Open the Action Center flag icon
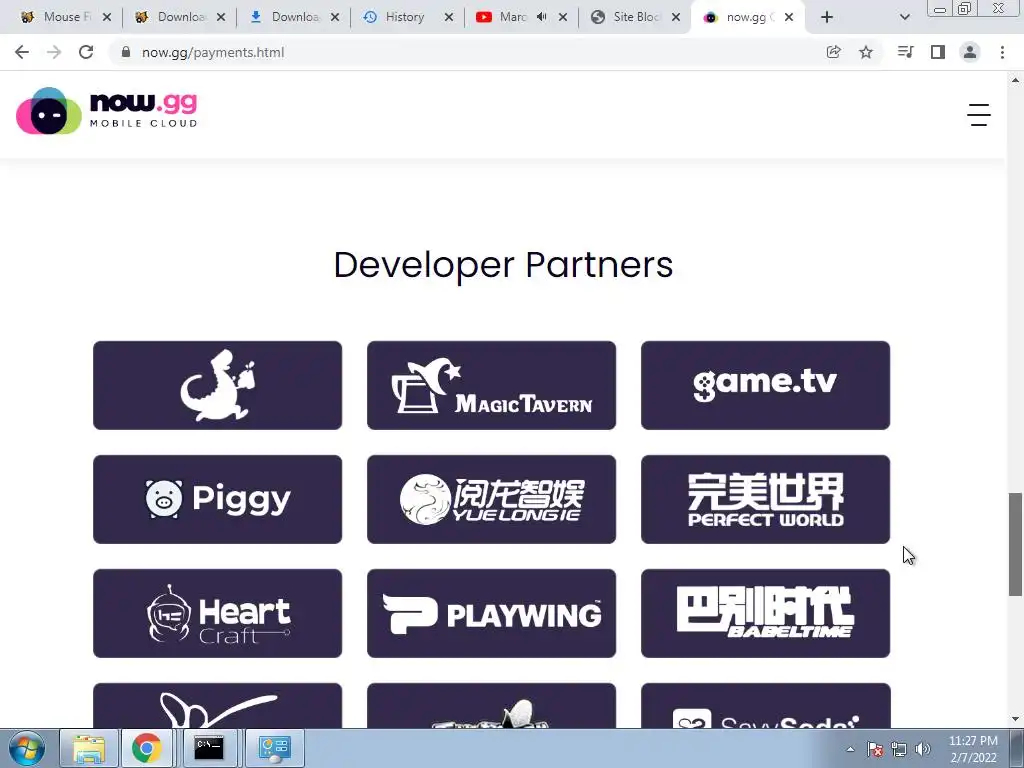This screenshot has width=1024, height=768. 875,749
